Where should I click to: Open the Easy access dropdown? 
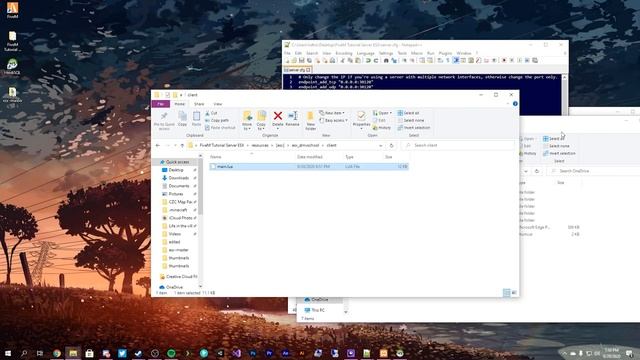click(333, 120)
